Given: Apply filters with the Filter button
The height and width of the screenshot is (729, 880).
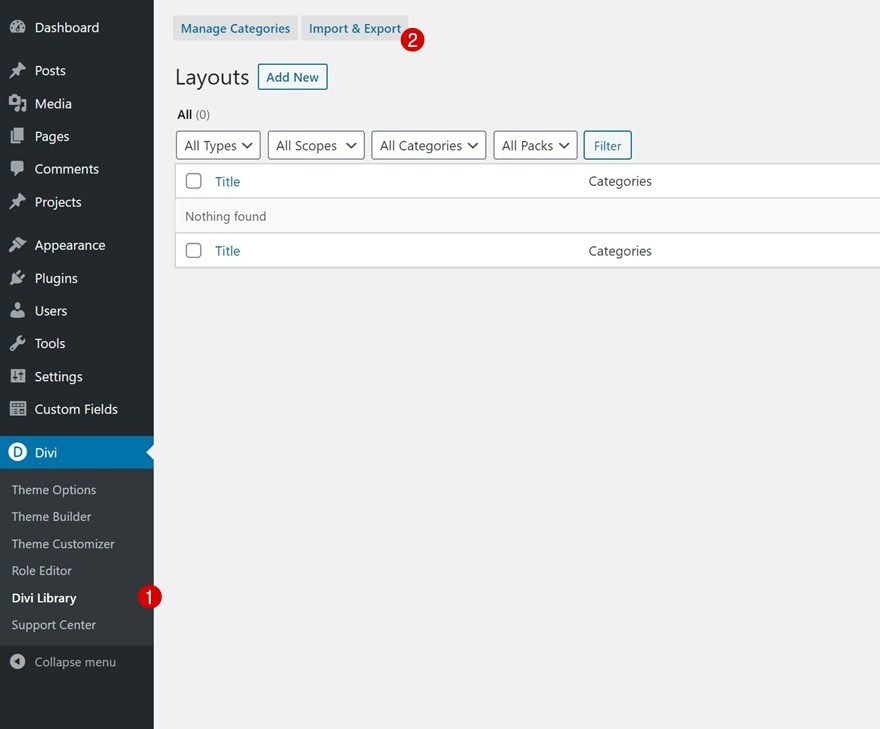Looking at the screenshot, I should [607, 145].
